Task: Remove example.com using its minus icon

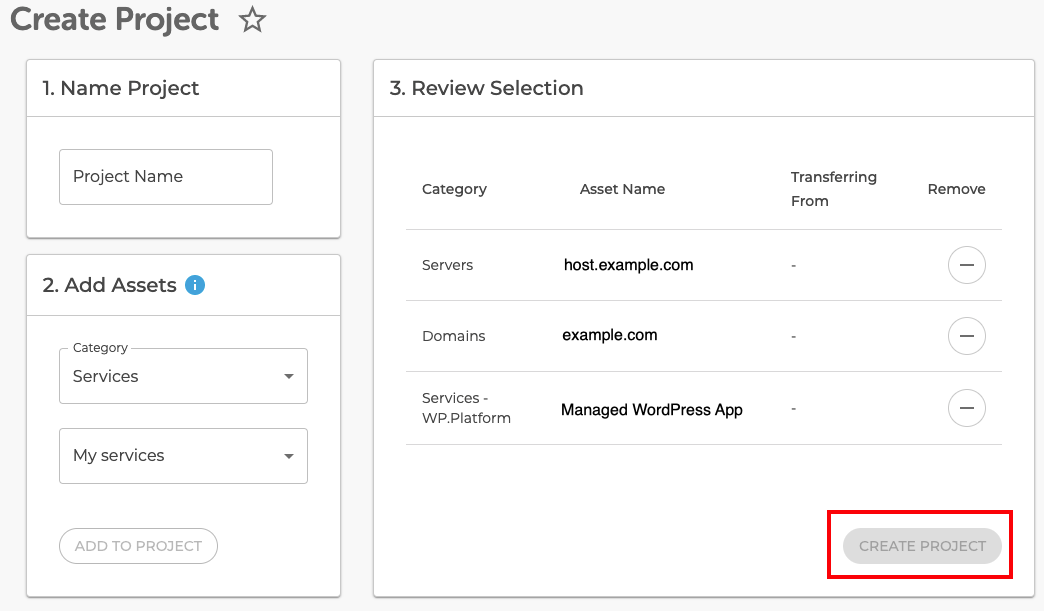Action: pos(966,336)
